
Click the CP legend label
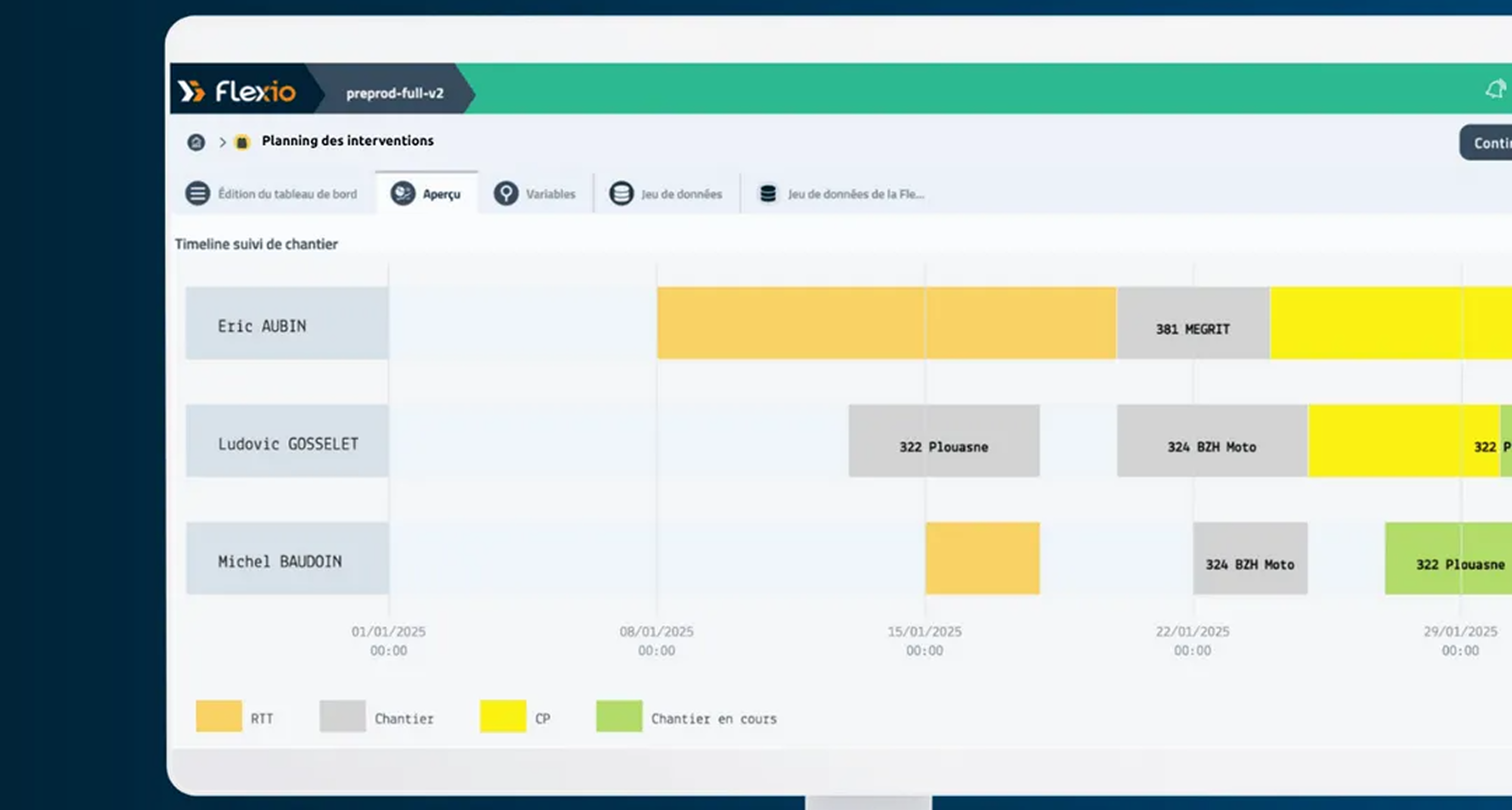pyautogui.click(x=542, y=718)
